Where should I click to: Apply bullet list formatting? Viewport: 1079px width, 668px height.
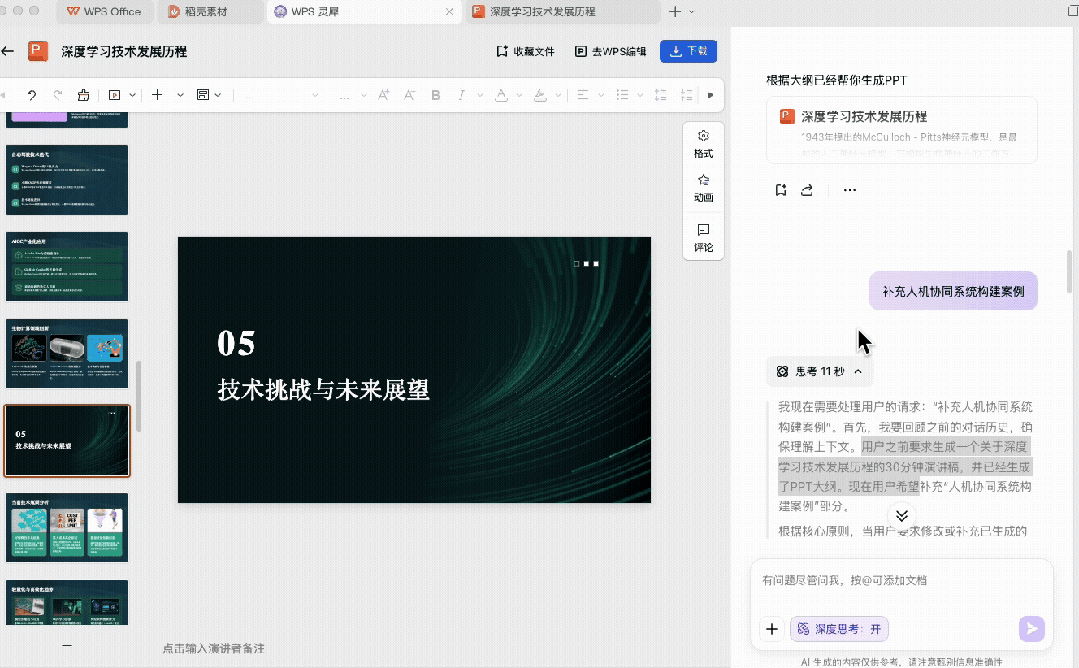pyautogui.click(x=622, y=95)
